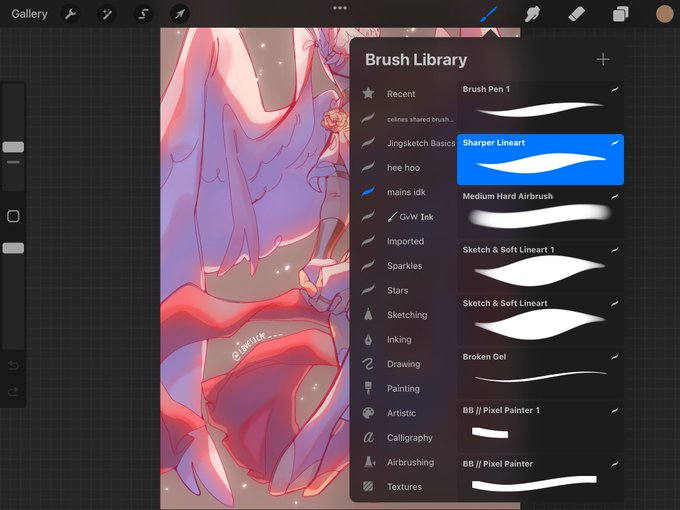Open the Calligraphy brush set
This screenshot has width=680, height=510.
(409, 438)
